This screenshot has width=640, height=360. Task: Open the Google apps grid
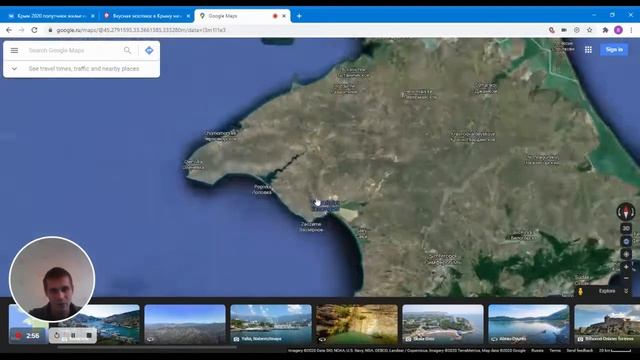(588, 49)
